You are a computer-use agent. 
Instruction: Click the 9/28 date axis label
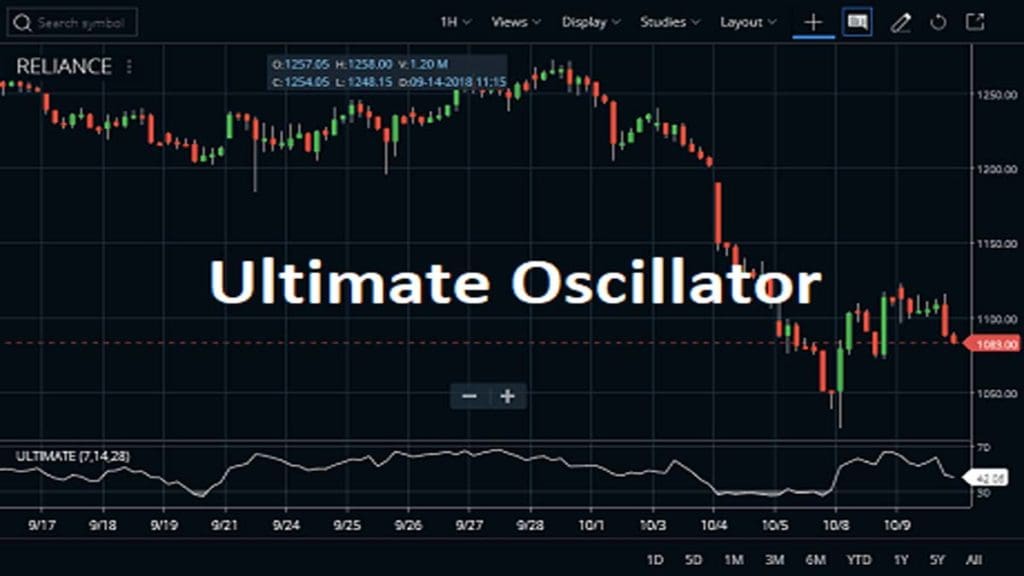(530, 525)
